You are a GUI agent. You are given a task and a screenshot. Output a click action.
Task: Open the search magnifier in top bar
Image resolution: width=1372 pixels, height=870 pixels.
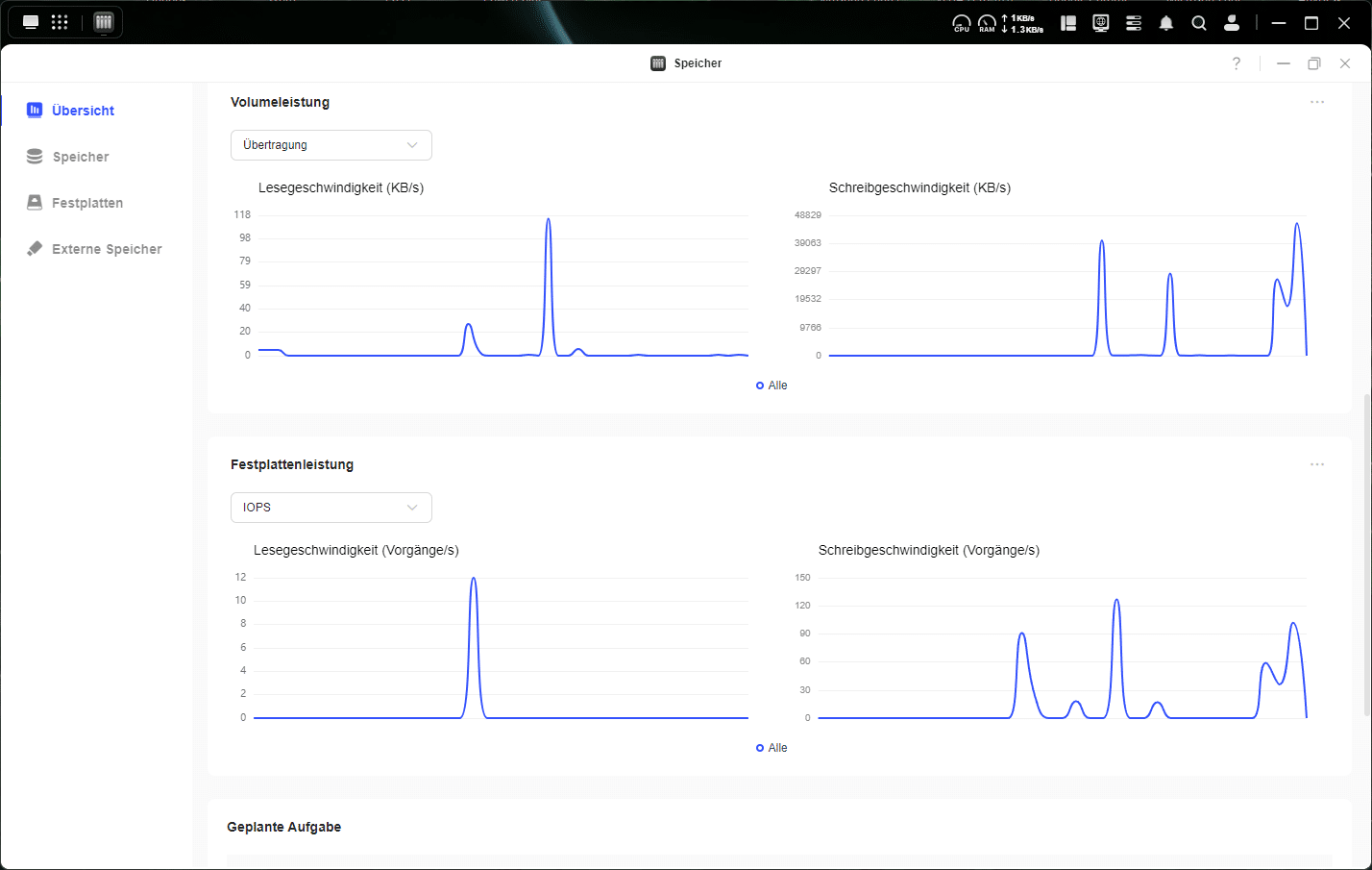click(x=1199, y=23)
